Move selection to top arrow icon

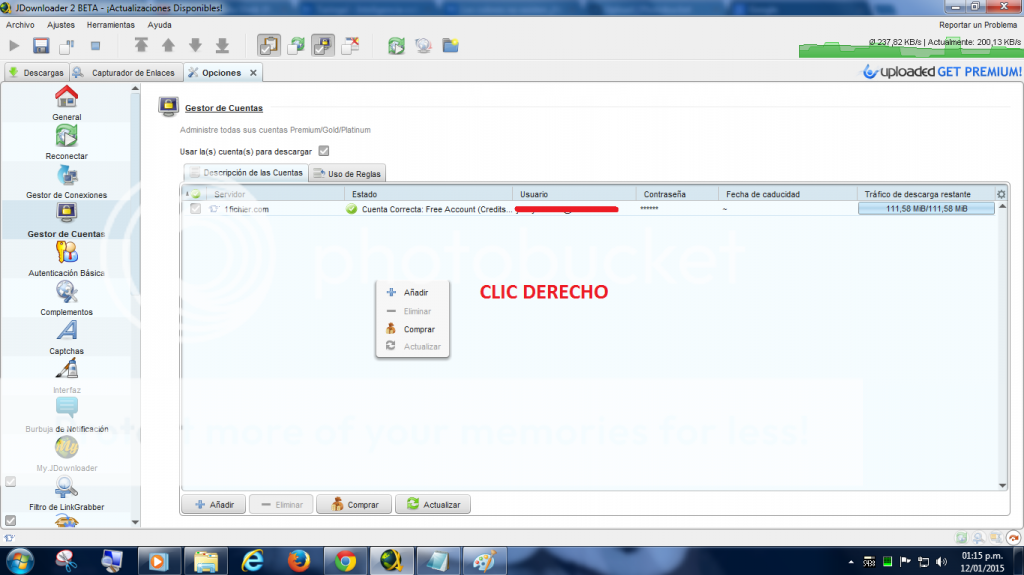pyautogui.click(x=141, y=45)
